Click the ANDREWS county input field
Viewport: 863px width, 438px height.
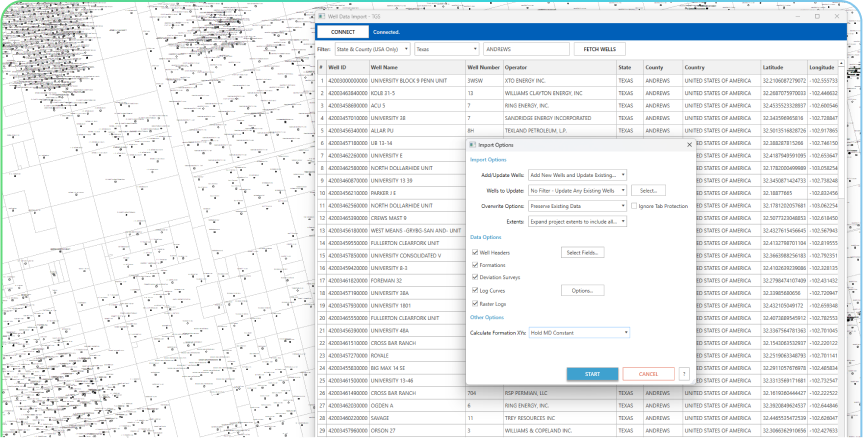click(x=526, y=49)
